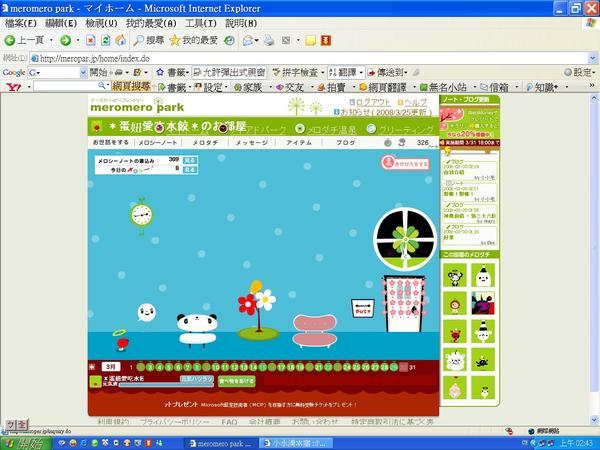The image size is (600, 450).
Task: Select the メッセージ tab
Action: coord(251,142)
